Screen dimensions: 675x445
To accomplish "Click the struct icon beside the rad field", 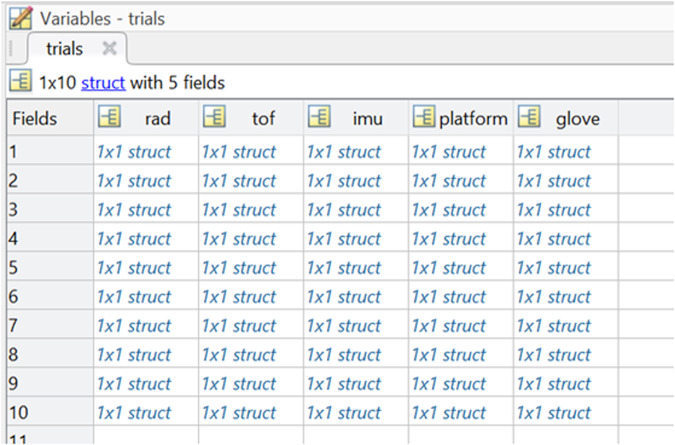I will click(108, 118).
